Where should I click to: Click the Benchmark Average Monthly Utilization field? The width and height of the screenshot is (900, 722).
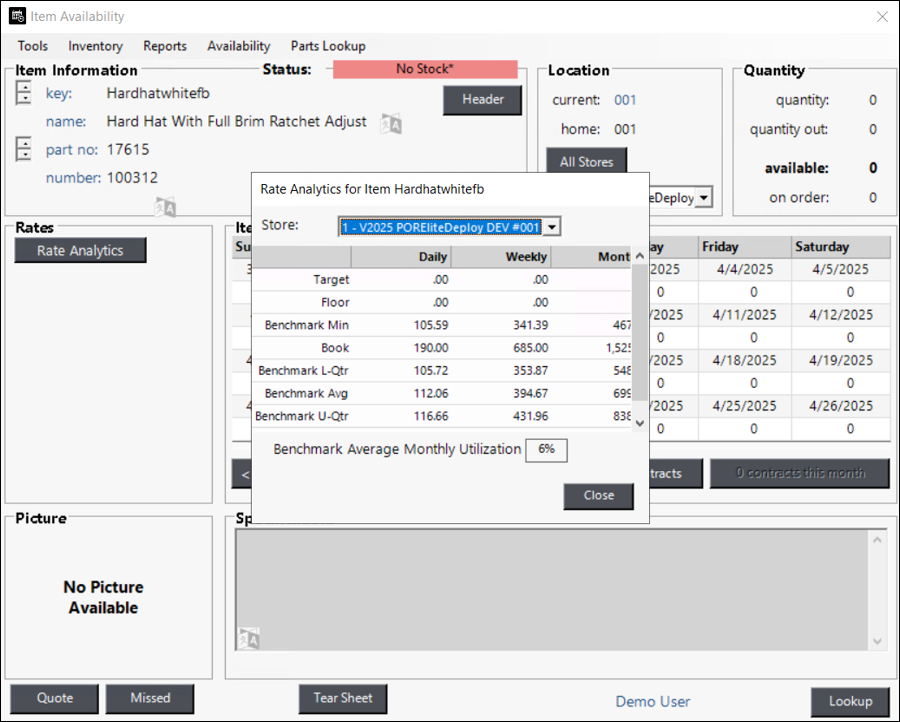(x=546, y=450)
